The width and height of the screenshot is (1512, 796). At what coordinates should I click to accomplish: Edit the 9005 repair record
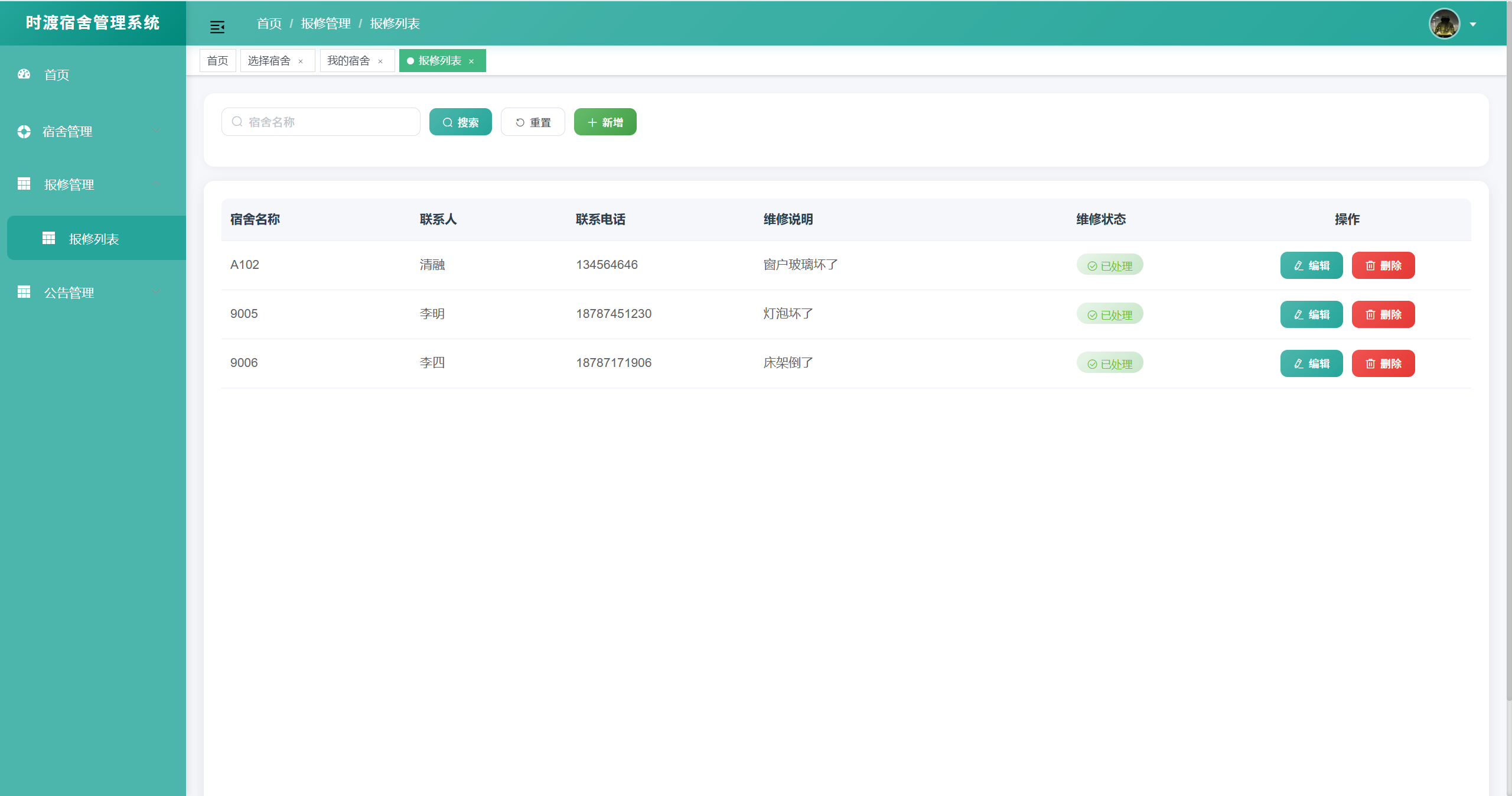coord(1311,314)
